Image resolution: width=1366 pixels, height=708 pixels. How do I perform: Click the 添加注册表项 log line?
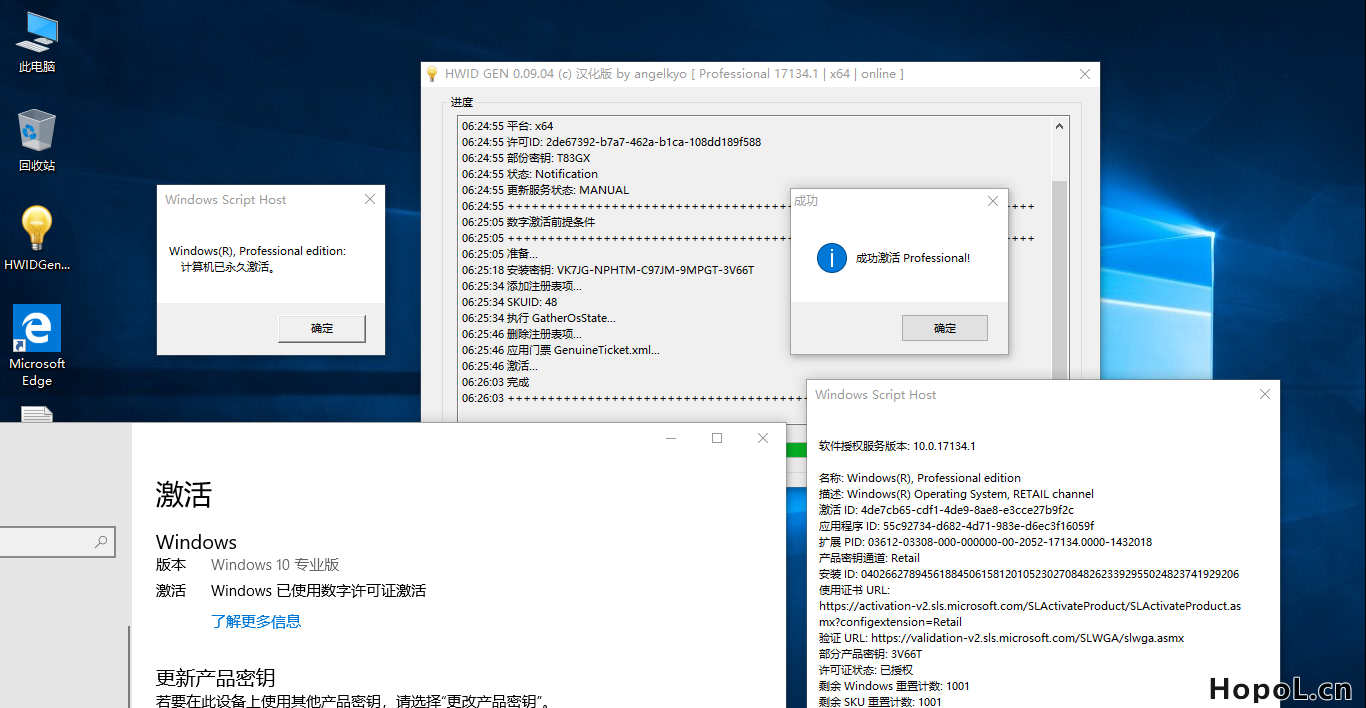tap(521, 286)
